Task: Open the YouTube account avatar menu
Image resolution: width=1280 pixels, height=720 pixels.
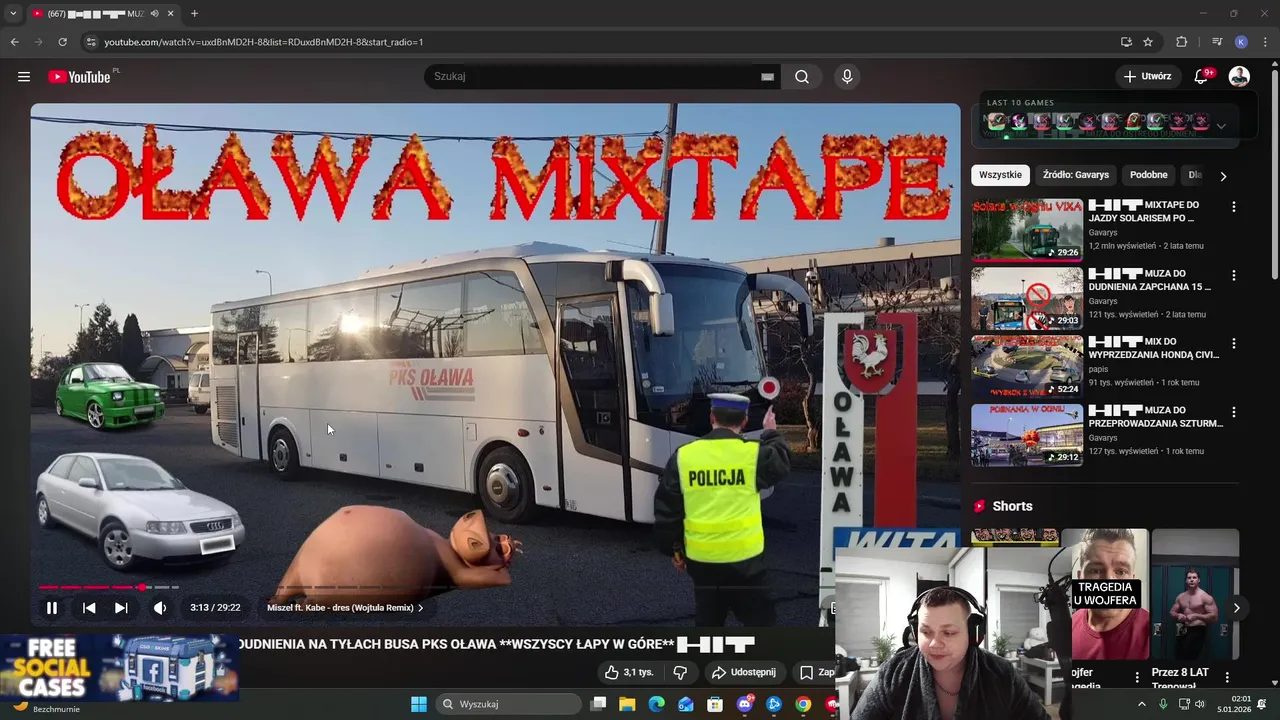Action: [x=1239, y=77]
